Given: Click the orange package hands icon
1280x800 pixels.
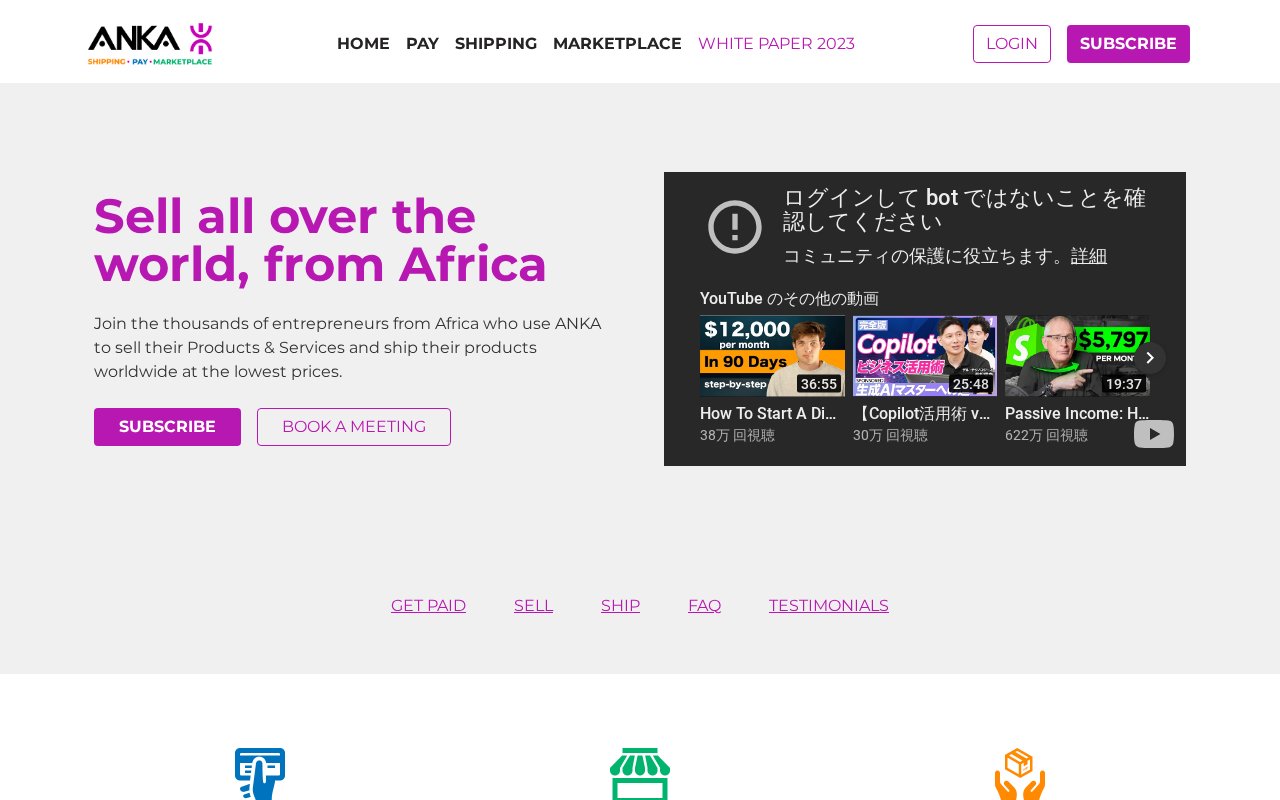Looking at the screenshot, I should (x=1020, y=774).
